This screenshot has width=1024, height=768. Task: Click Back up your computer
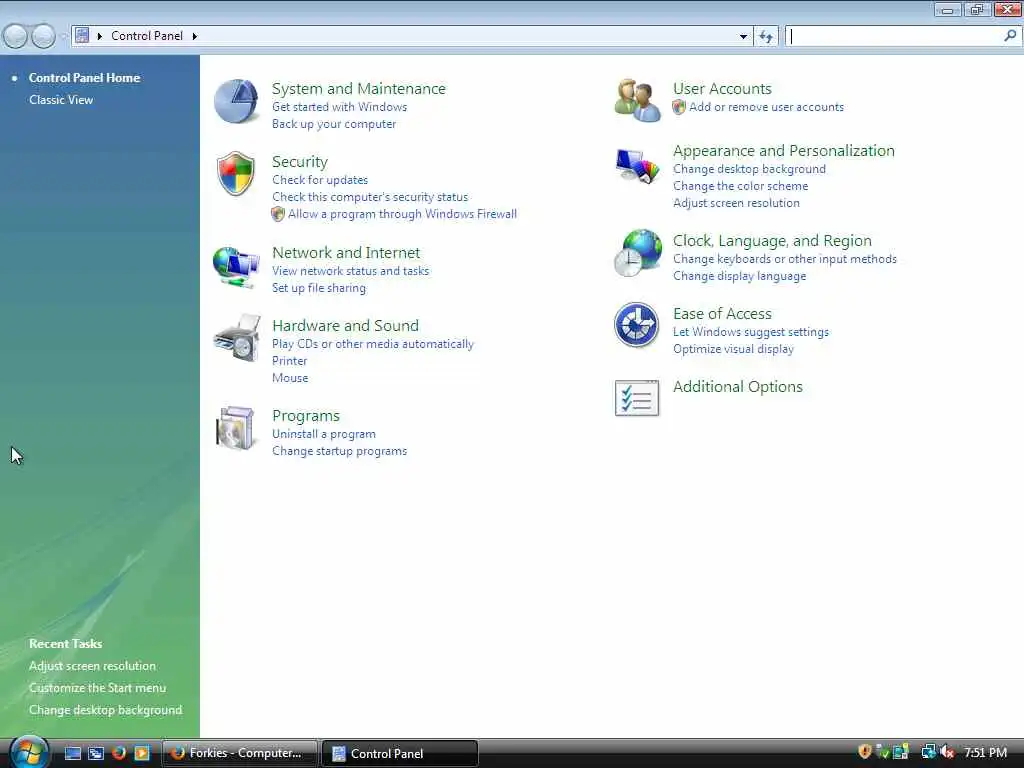click(x=334, y=124)
